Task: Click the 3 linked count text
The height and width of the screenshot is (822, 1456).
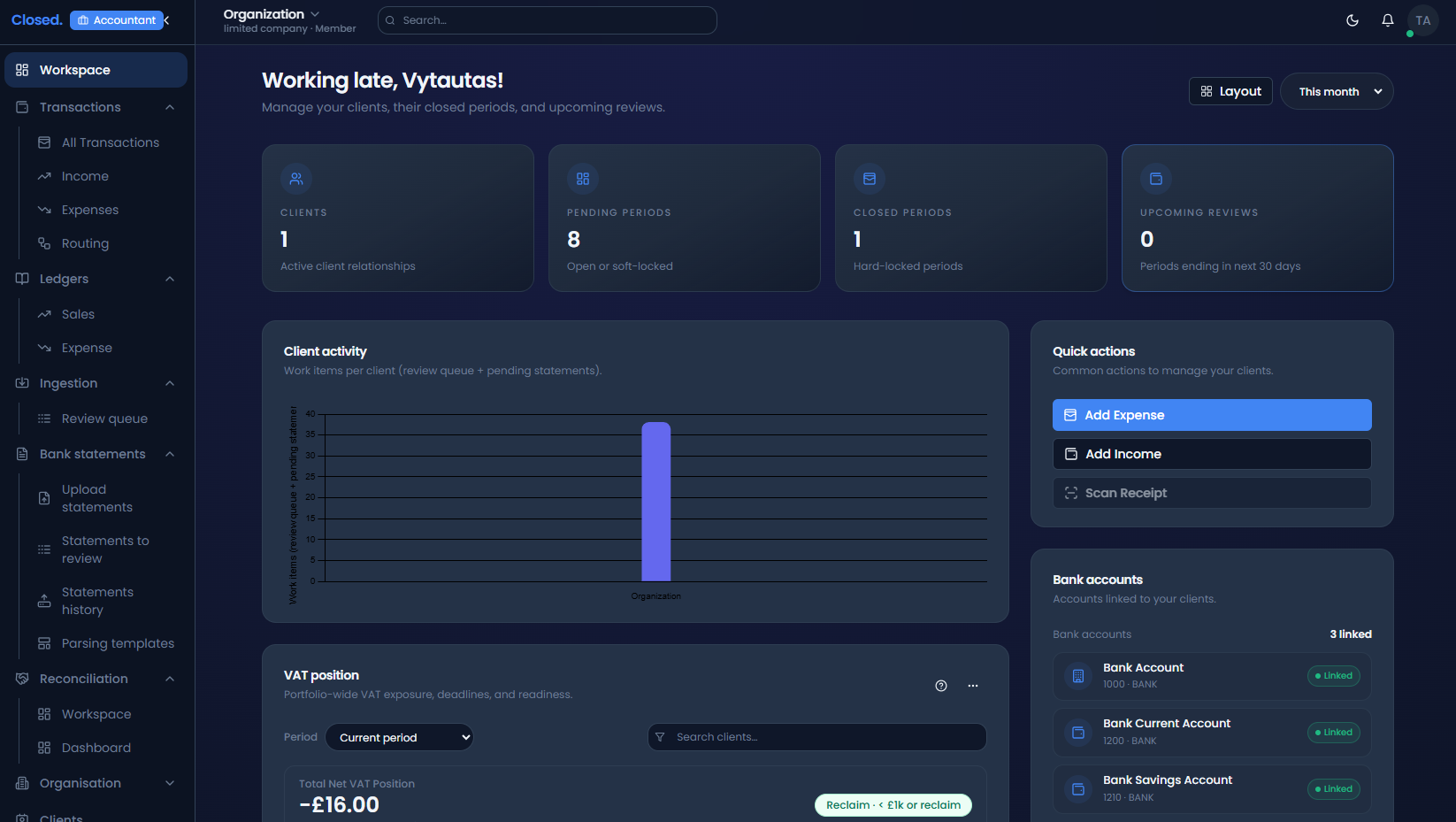Action: 1351,634
